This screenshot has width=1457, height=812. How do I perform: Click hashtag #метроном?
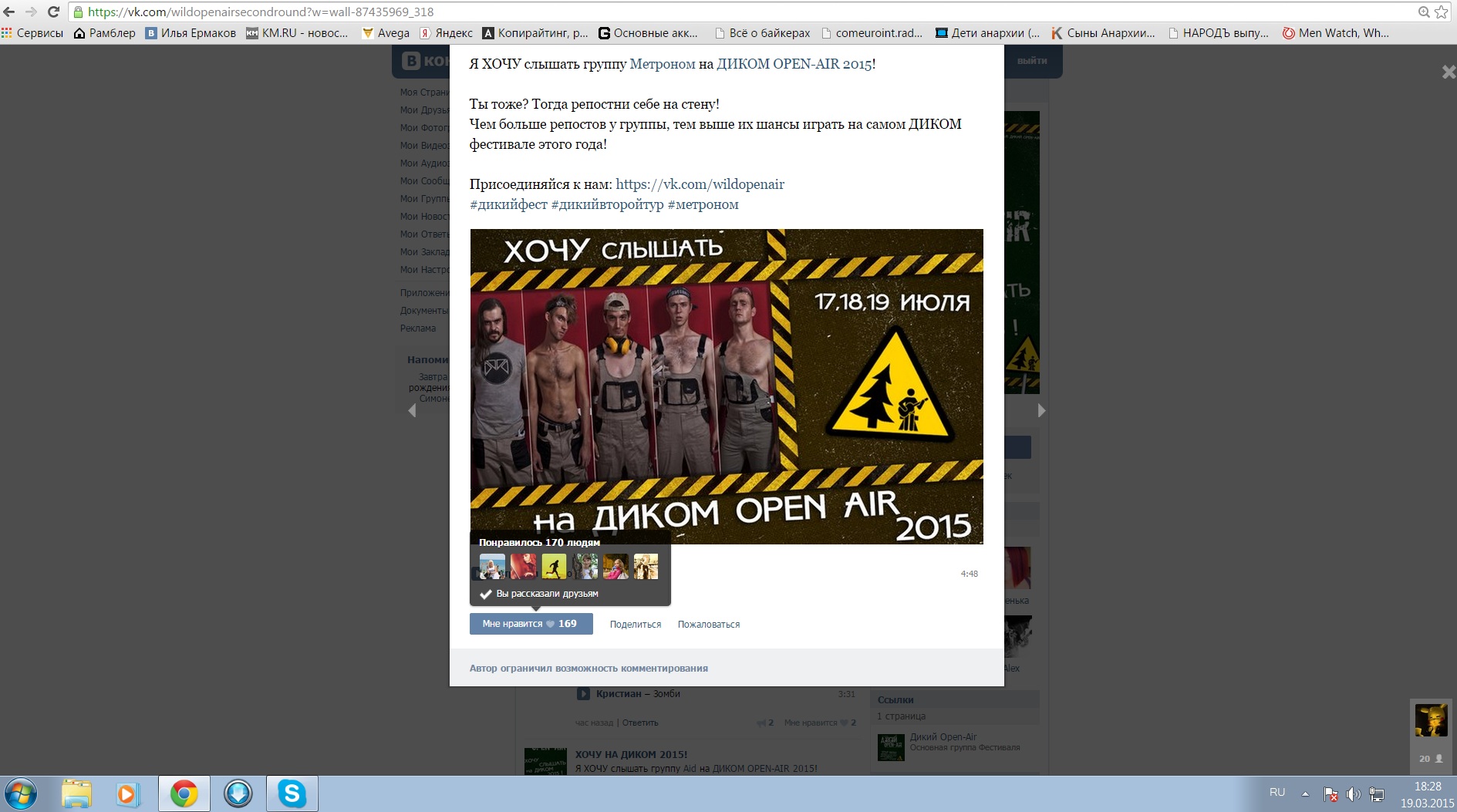703,204
